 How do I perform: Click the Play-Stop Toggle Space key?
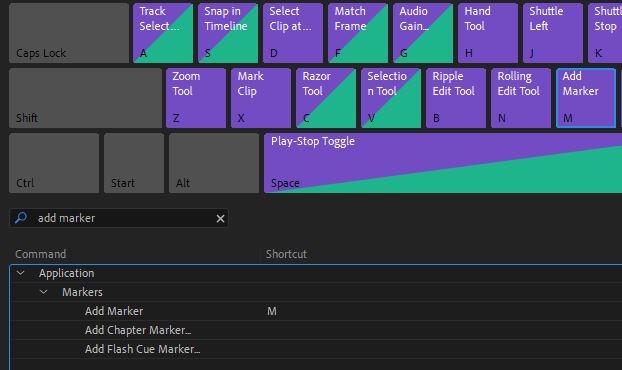click(443, 163)
